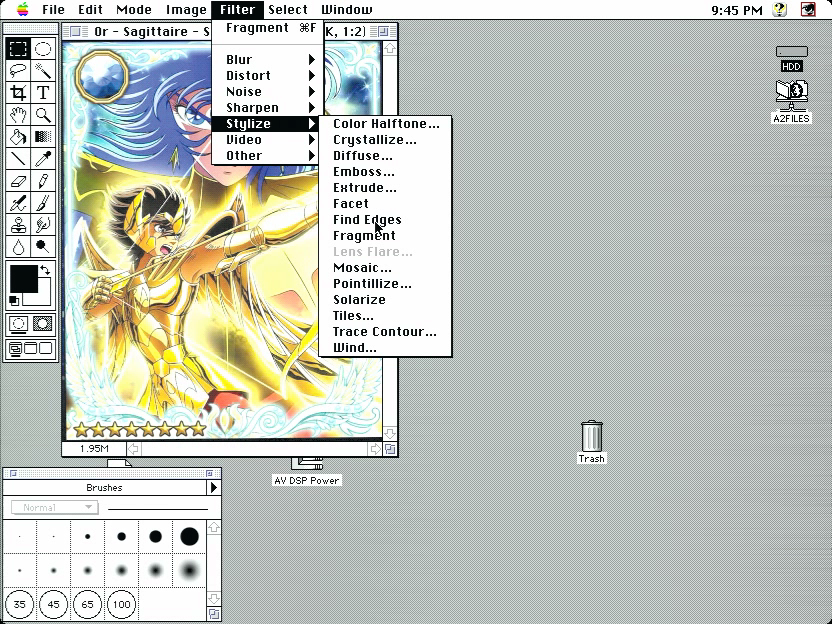The height and width of the screenshot is (624, 832).
Task: Select the Magic Wand tool
Action: (x=43, y=71)
